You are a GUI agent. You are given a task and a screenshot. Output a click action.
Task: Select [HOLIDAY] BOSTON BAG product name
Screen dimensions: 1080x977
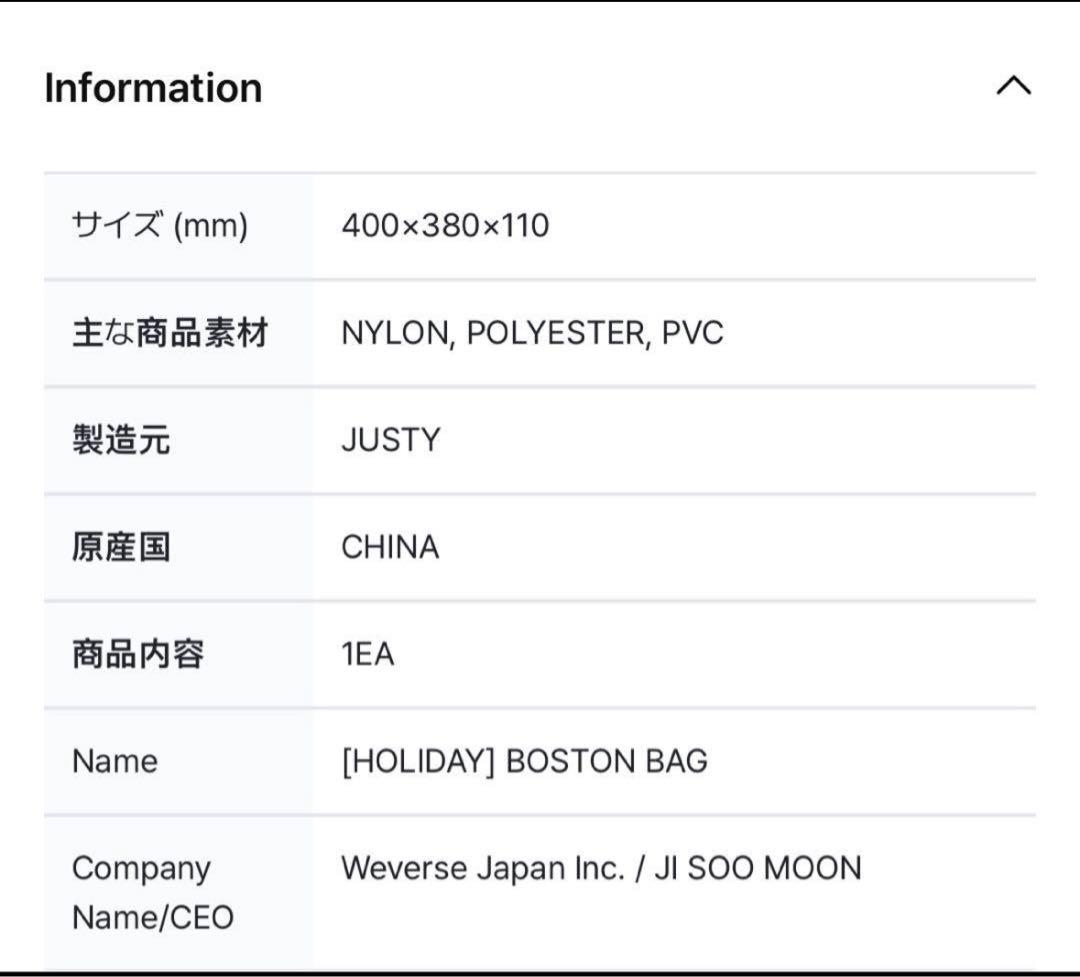tap(525, 761)
